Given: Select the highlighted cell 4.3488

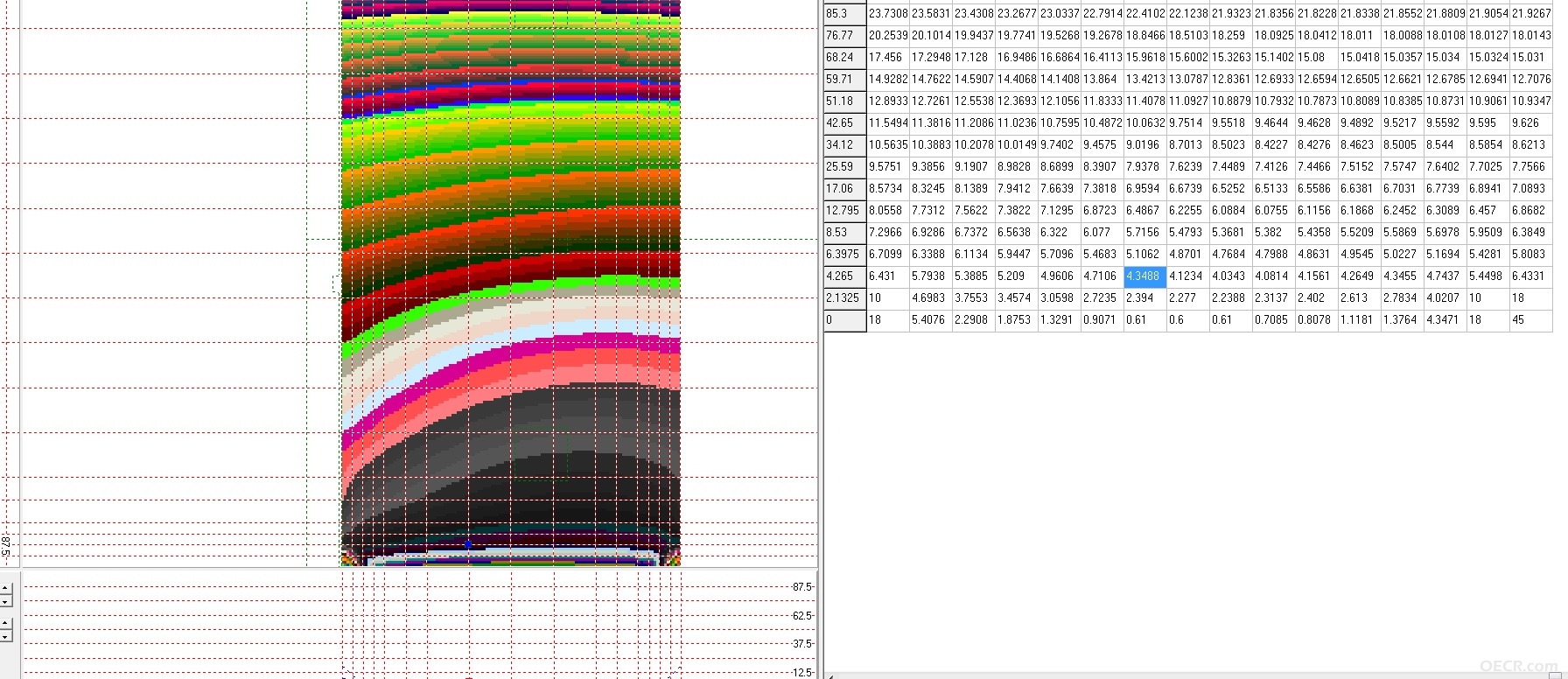Looking at the screenshot, I should [x=1144, y=276].
